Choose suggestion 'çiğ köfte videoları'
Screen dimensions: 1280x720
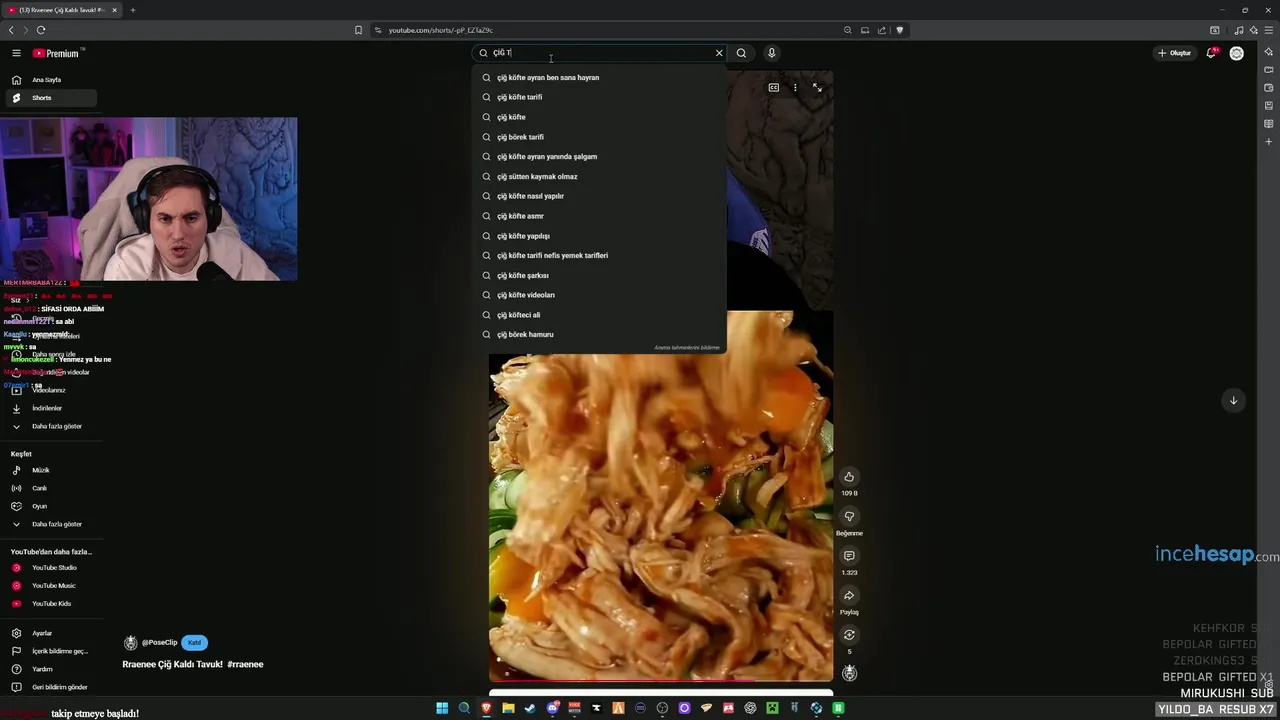(x=600, y=295)
